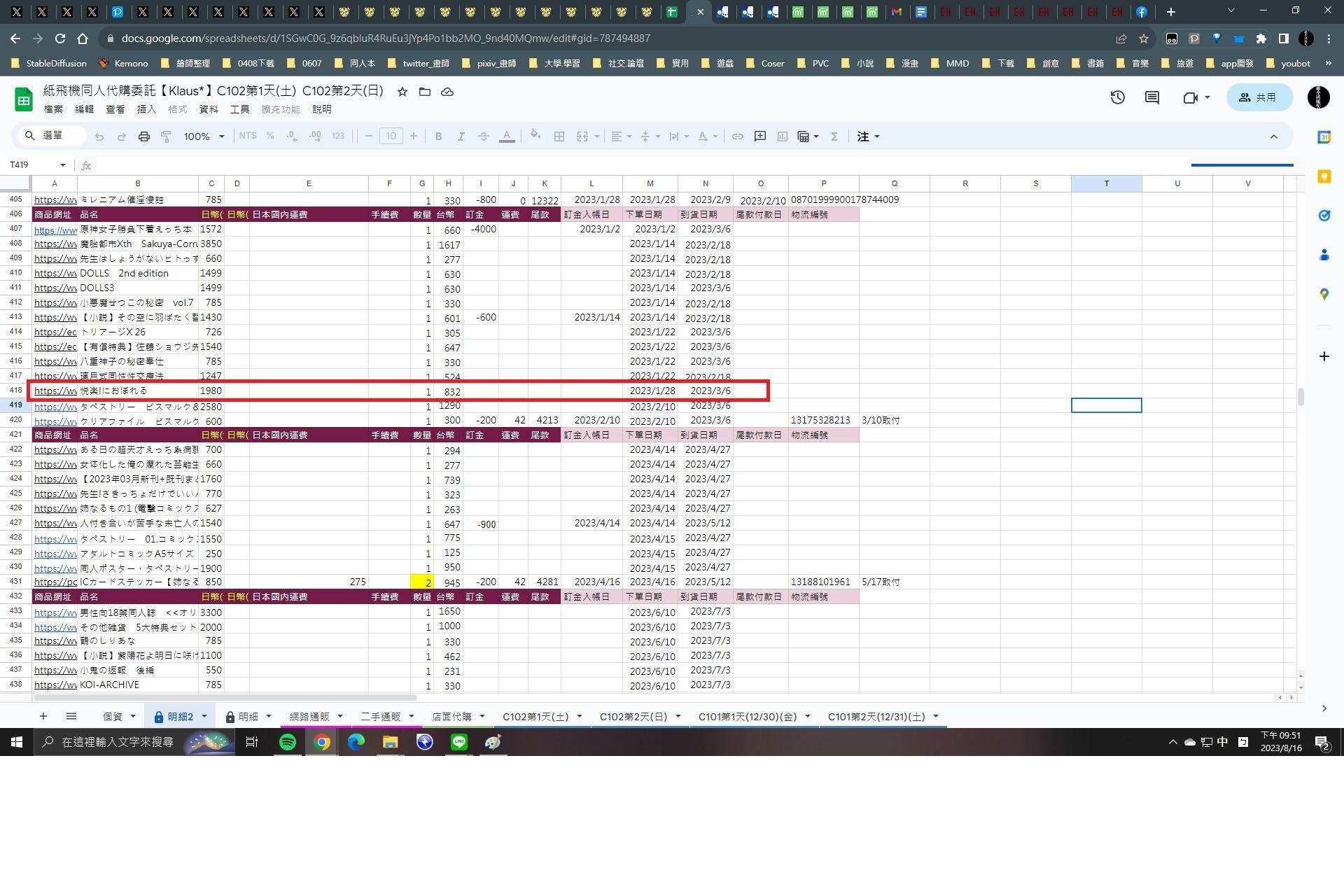The height and width of the screenshot is (896, 1344).
Task: Open Google Keep in side panel
Action: tap(1324, 176)
